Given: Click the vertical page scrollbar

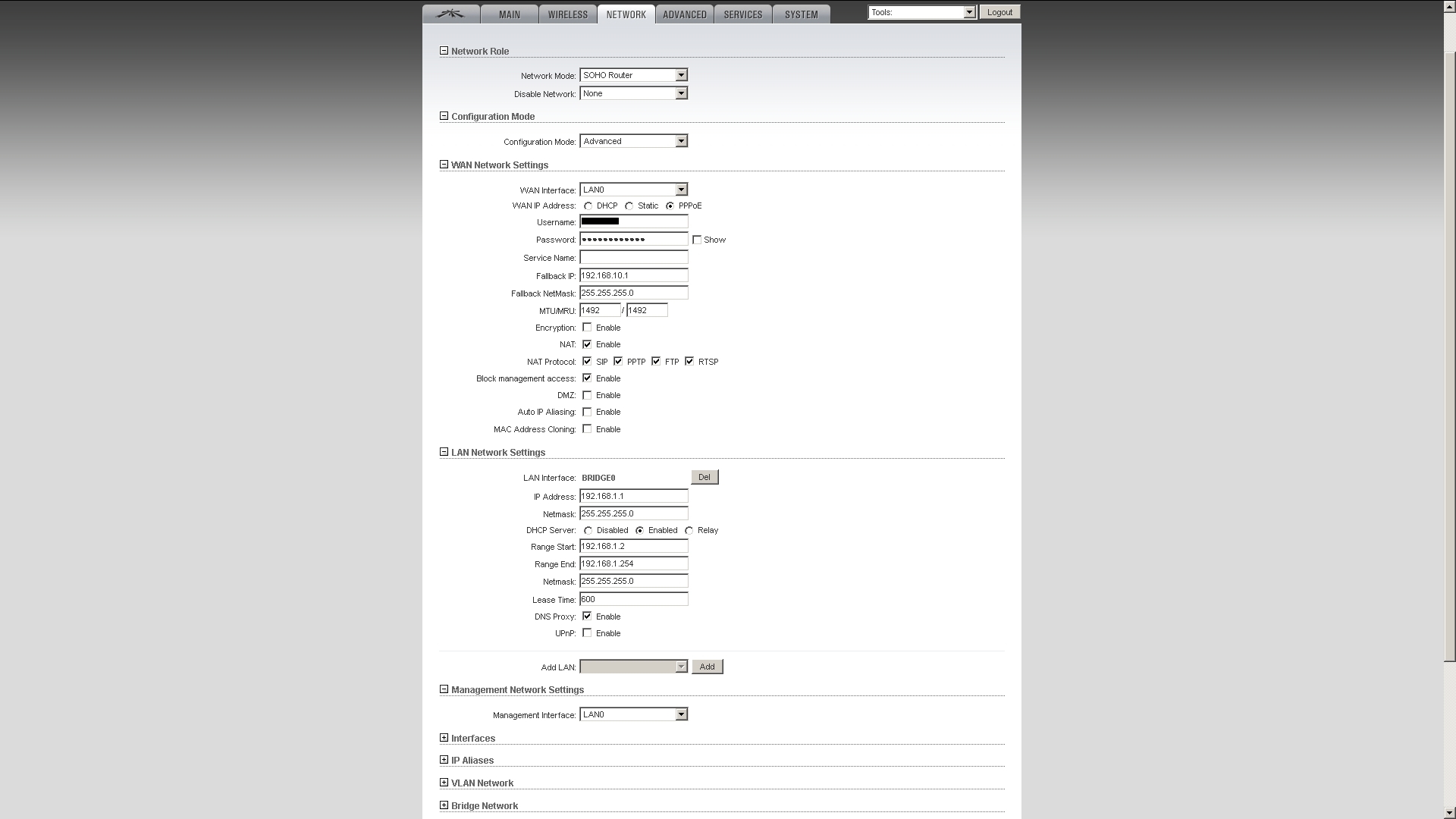Looking at the screenshot, I should pos(1449,356).
